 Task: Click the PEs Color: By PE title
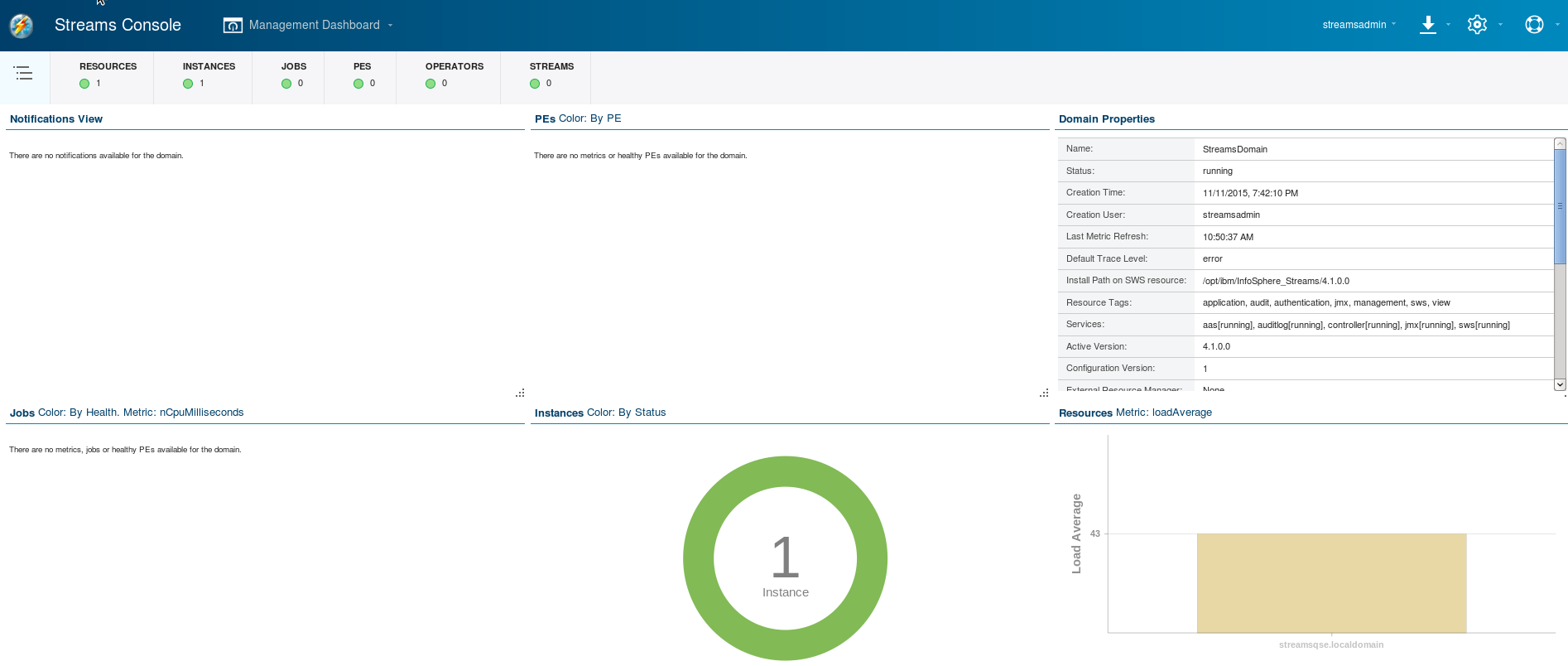coord(578,118)
